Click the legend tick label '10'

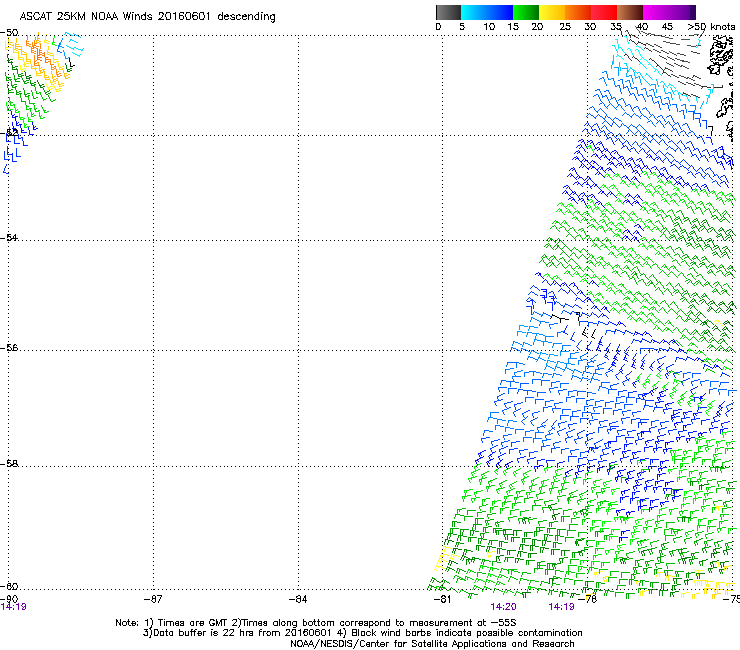[489, 27]
